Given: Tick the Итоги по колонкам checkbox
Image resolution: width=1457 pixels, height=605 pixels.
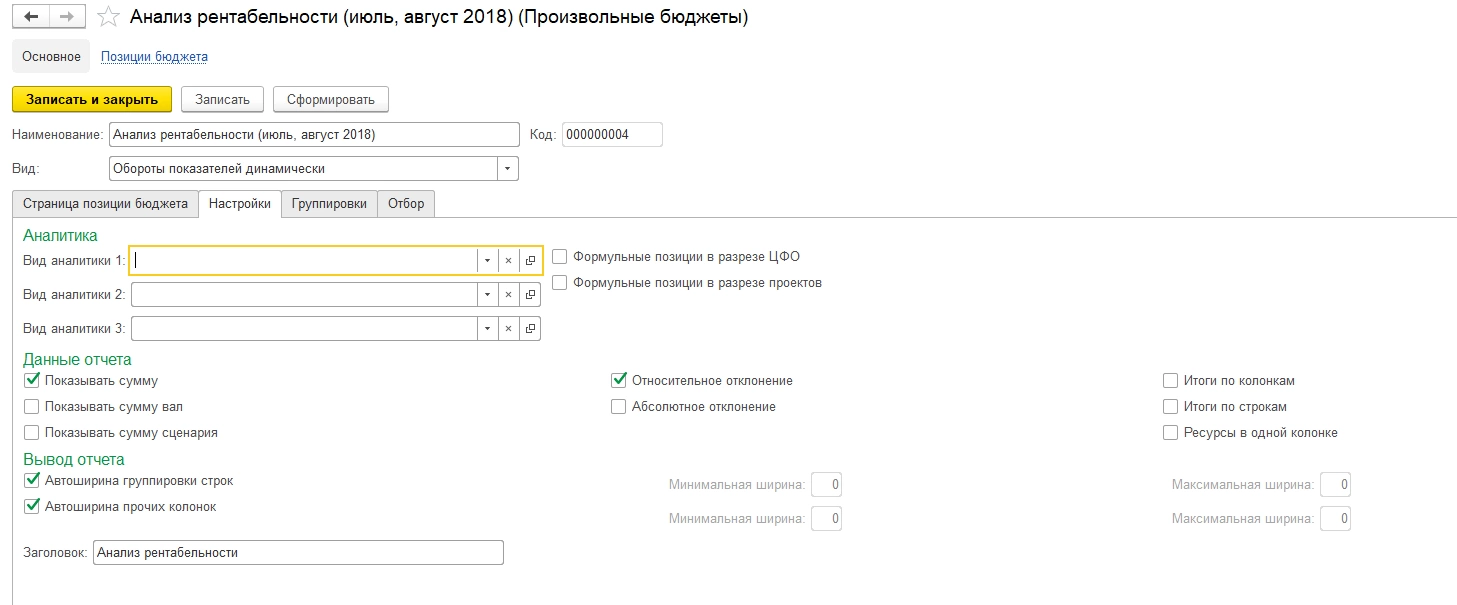Looking at the screenshot, I should 1170,381.
